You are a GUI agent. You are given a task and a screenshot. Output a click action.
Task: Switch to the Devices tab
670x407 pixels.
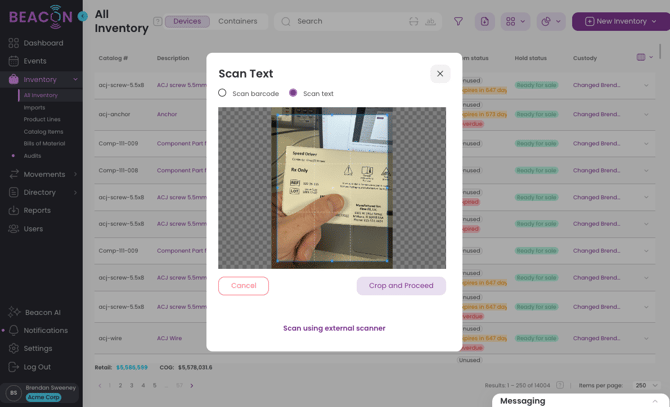pyautogui.click(x=187, y=21)
